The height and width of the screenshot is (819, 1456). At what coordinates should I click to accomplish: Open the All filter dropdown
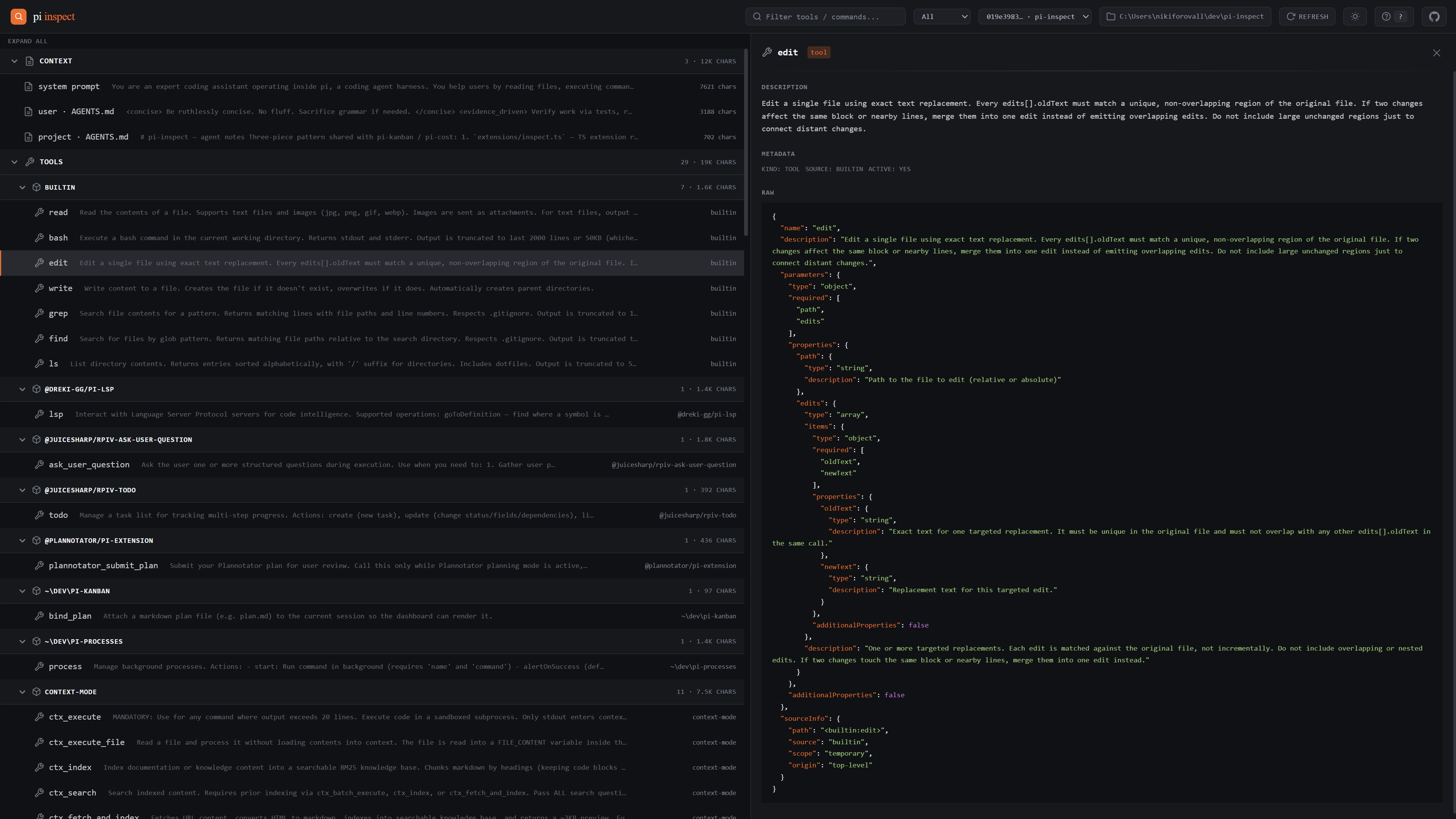942,16
